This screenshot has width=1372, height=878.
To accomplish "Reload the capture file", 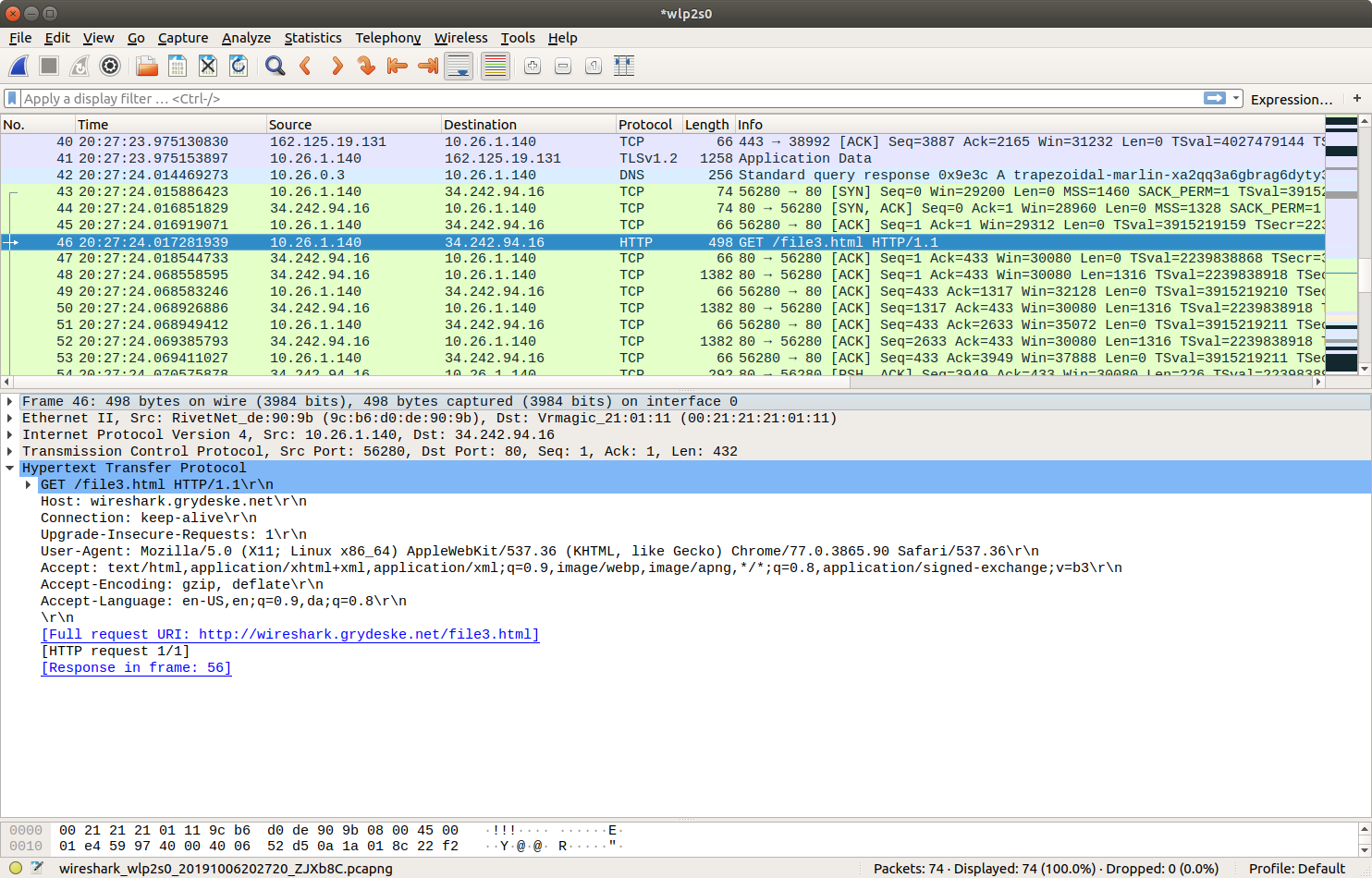I will (x=239, y=66).
